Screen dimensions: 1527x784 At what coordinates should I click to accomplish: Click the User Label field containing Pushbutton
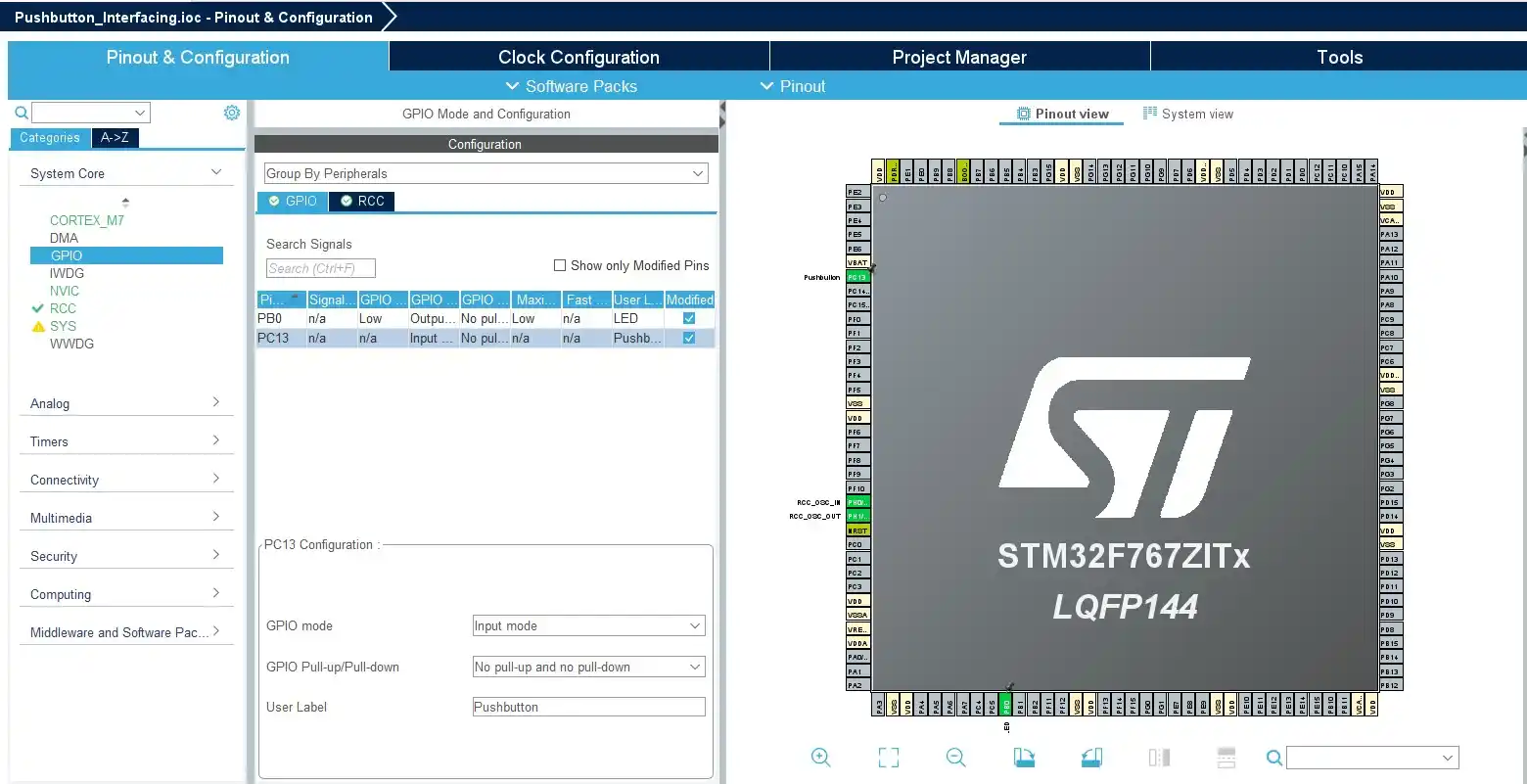coord(589,707)
